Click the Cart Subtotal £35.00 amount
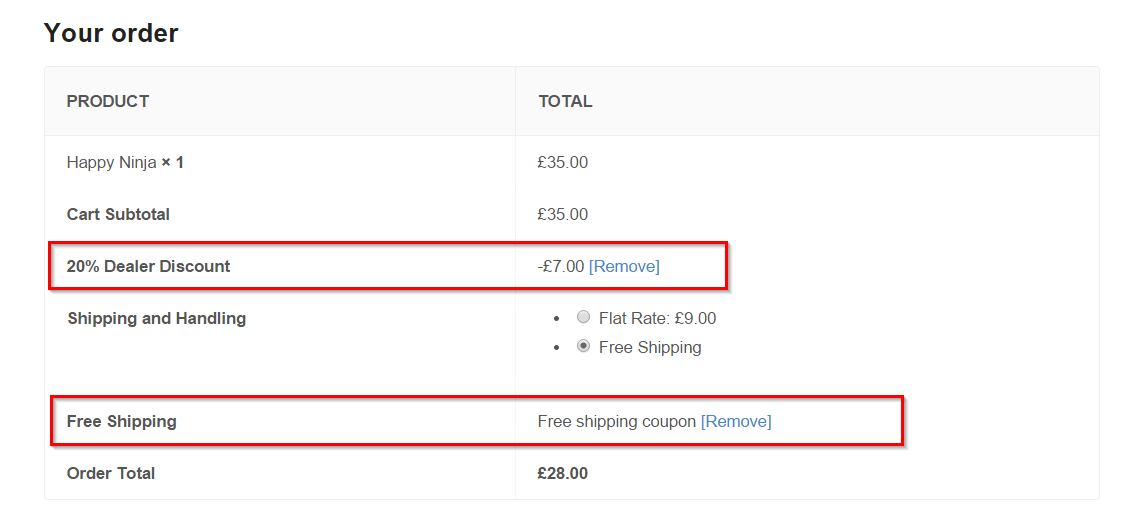The image size is (1132, 524). 562,214
